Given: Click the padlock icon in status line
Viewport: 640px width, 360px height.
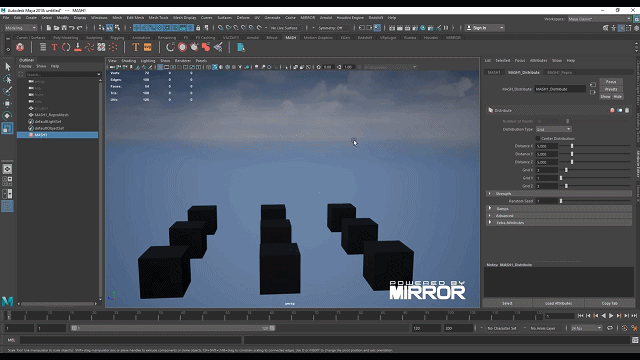Looking at the screenshot, I should coord(198,28).
